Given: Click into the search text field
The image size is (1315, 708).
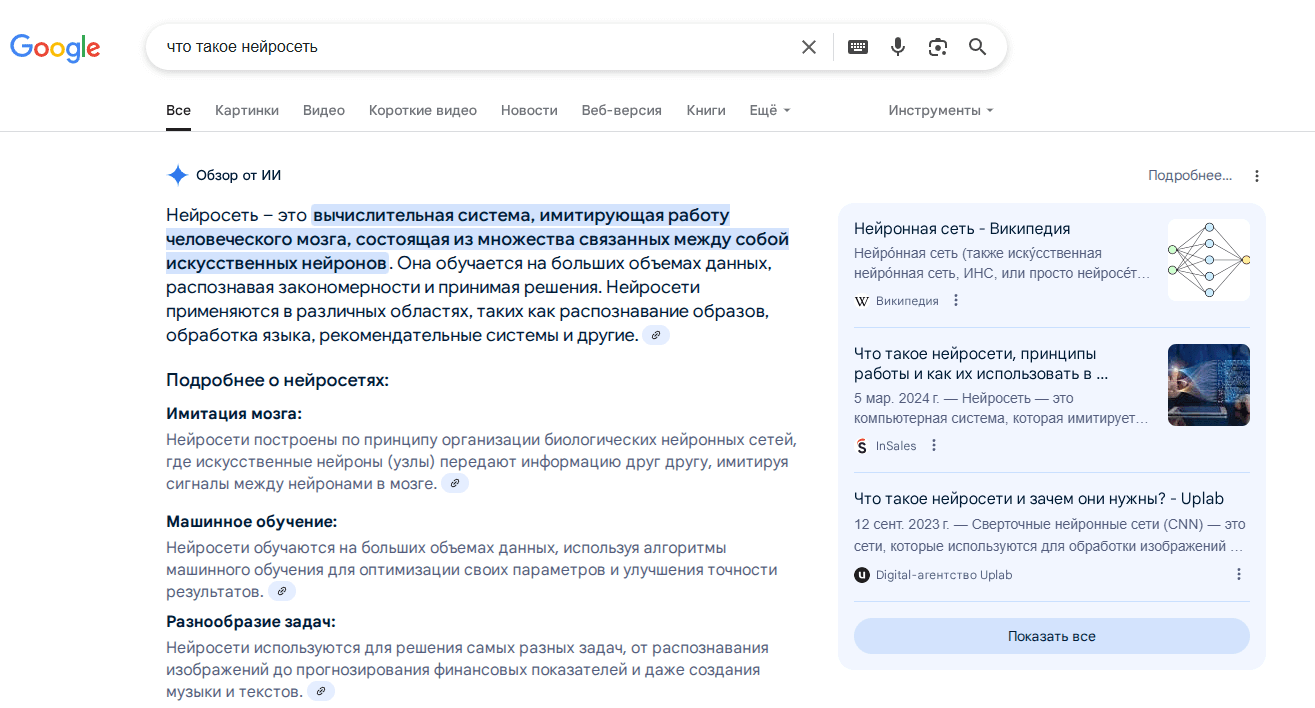Looking at the screenshot, I should click(470, 47).
